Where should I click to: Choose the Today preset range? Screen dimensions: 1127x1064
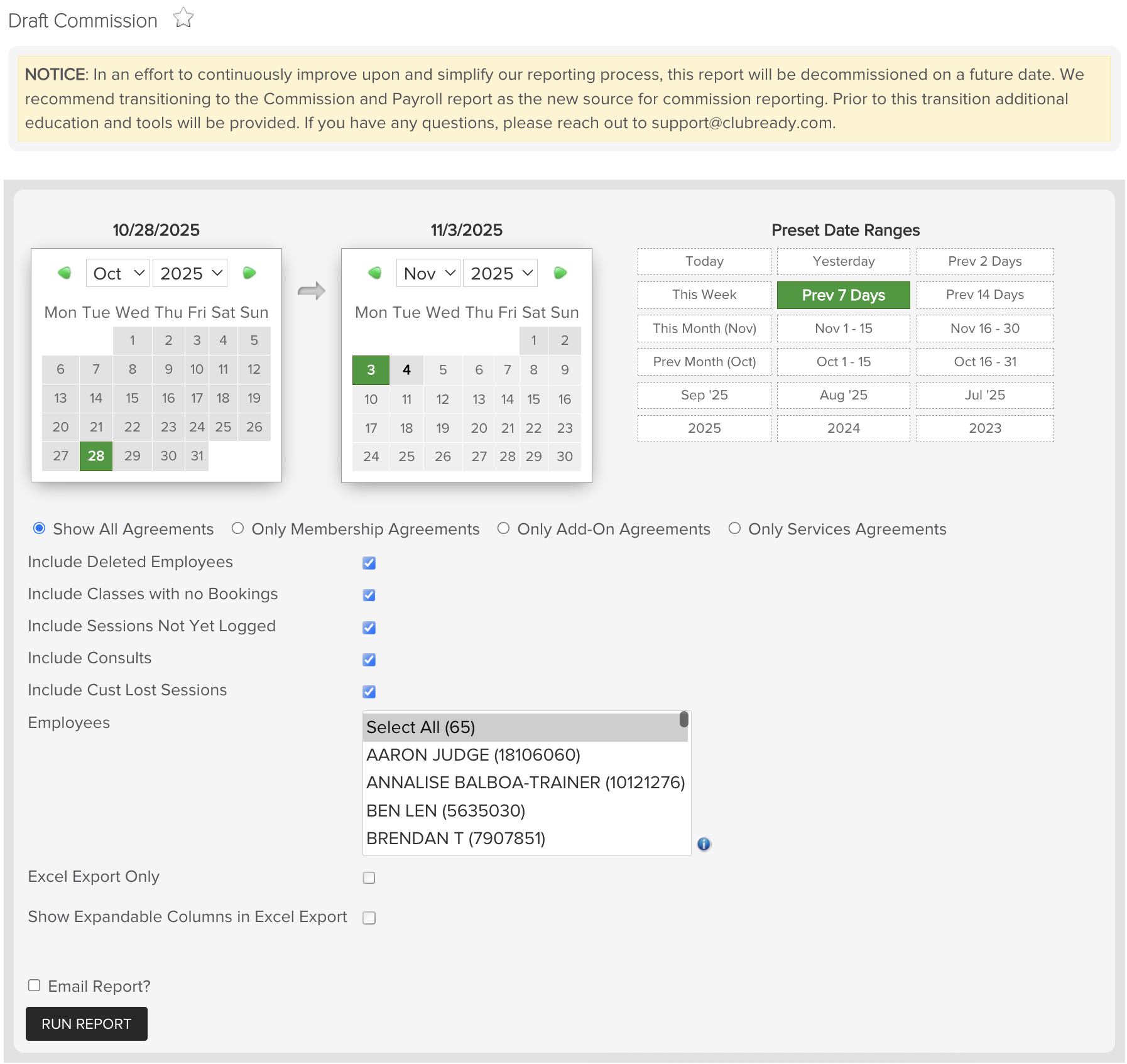tap(704, 261)
